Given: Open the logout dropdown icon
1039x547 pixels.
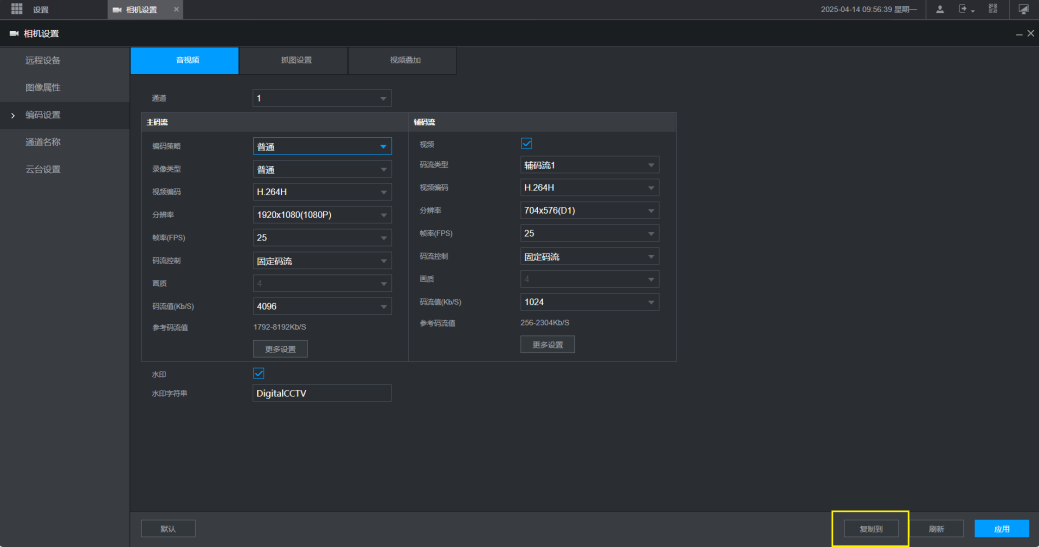Looking at the screenshot, I should coord(966,9).
